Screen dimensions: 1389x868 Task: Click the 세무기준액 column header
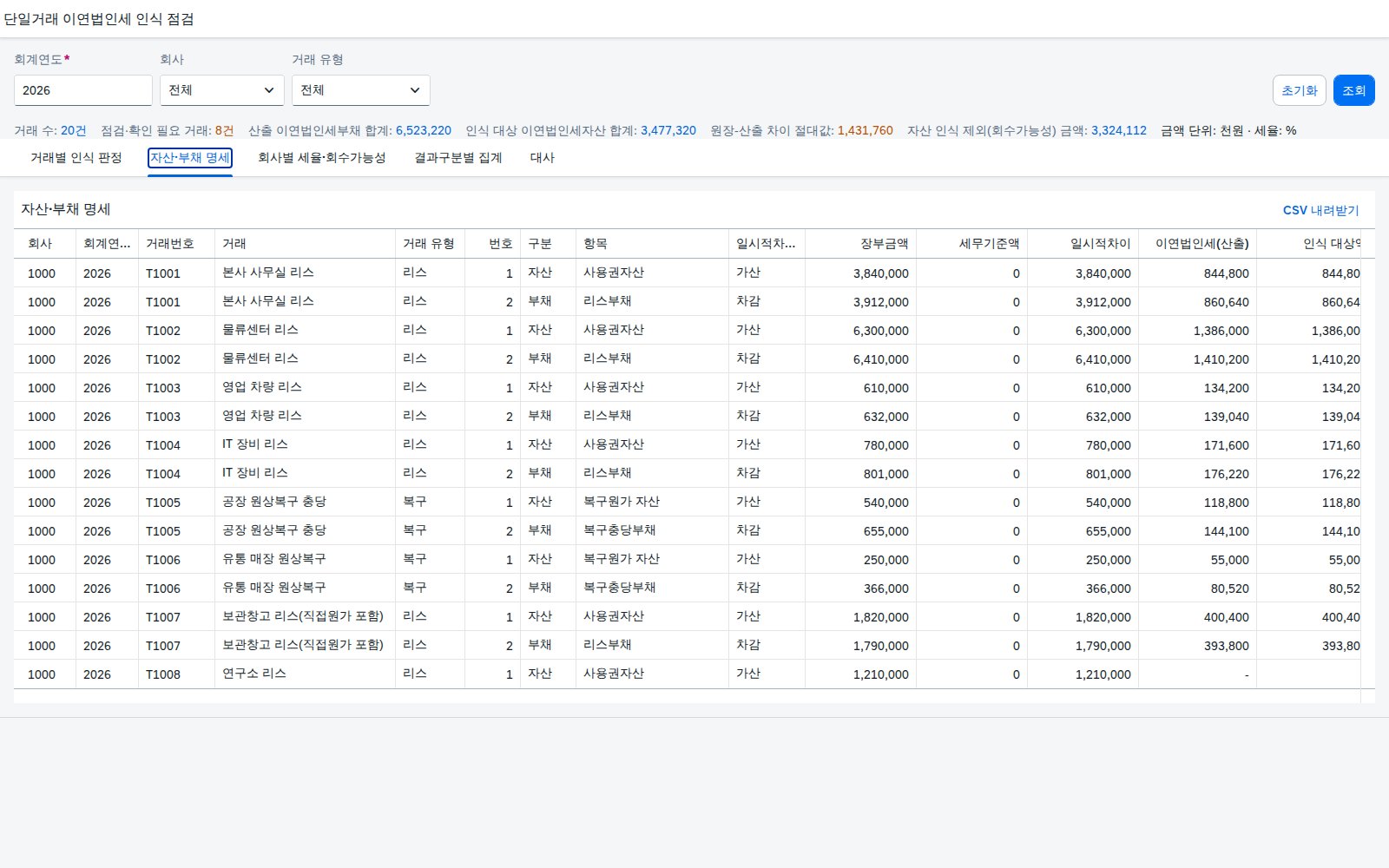[x=972, y=244]
